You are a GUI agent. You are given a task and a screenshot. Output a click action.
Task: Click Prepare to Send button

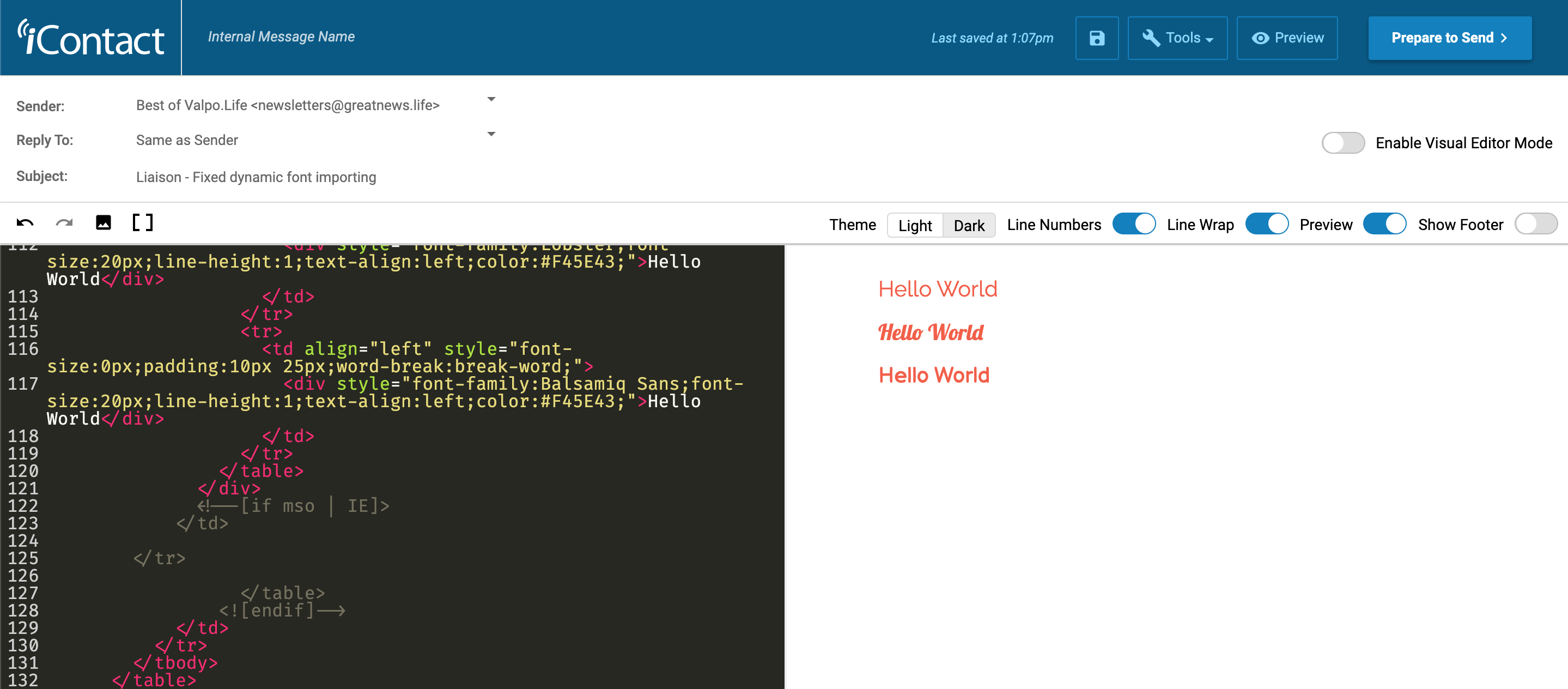pos(1449,38)
